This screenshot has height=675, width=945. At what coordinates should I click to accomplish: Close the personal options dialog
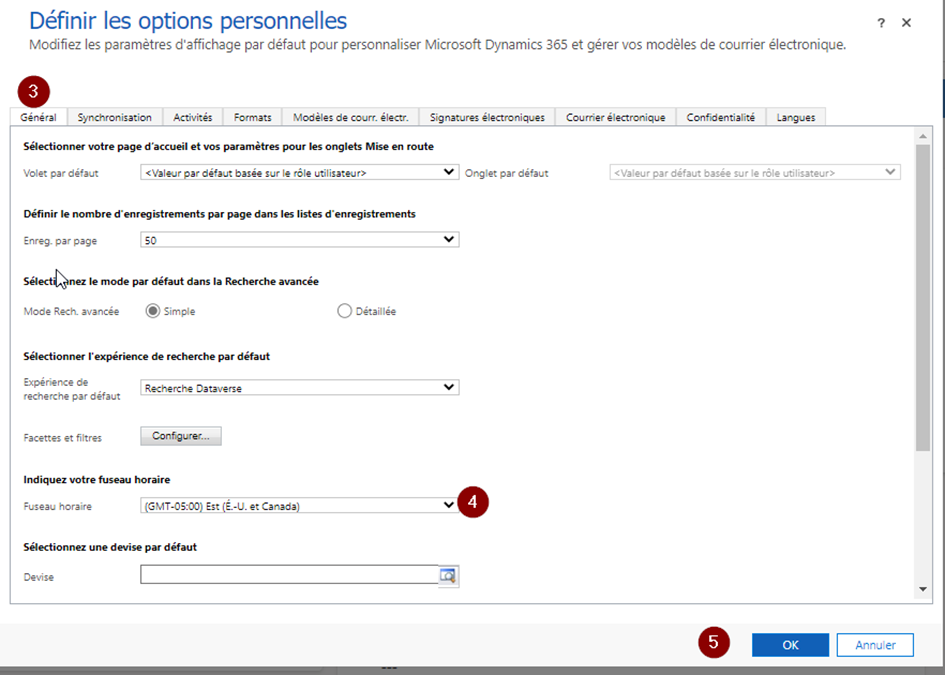(x=906, y=23)
